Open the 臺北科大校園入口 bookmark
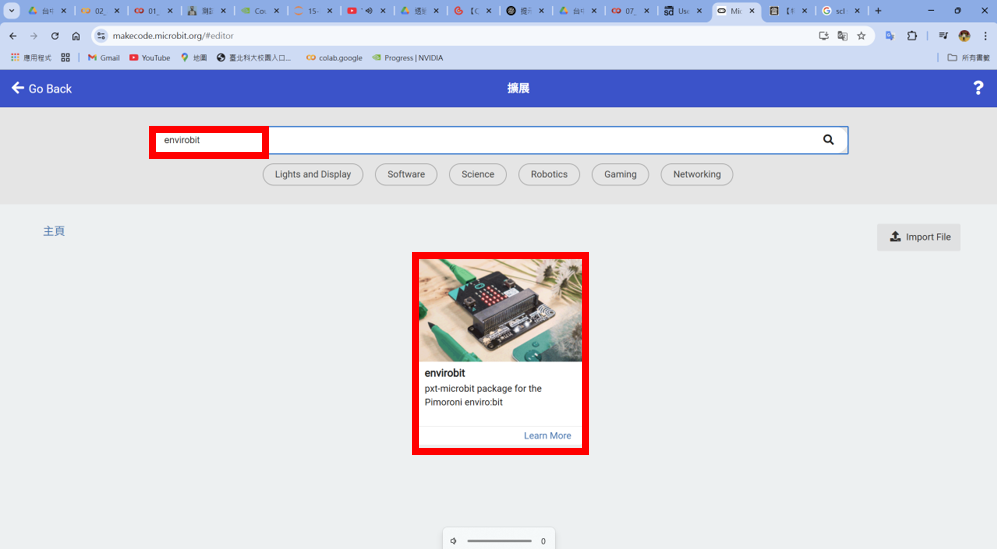The height and width of the screenshot is (549, 997). coord(254,58)
